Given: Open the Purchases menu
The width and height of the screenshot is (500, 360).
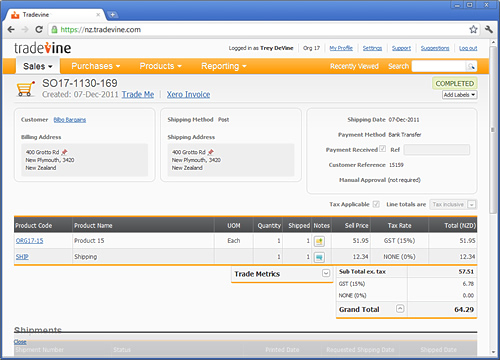Looking at the screenshot, I should pyautogui.click(x=96, y=66).
